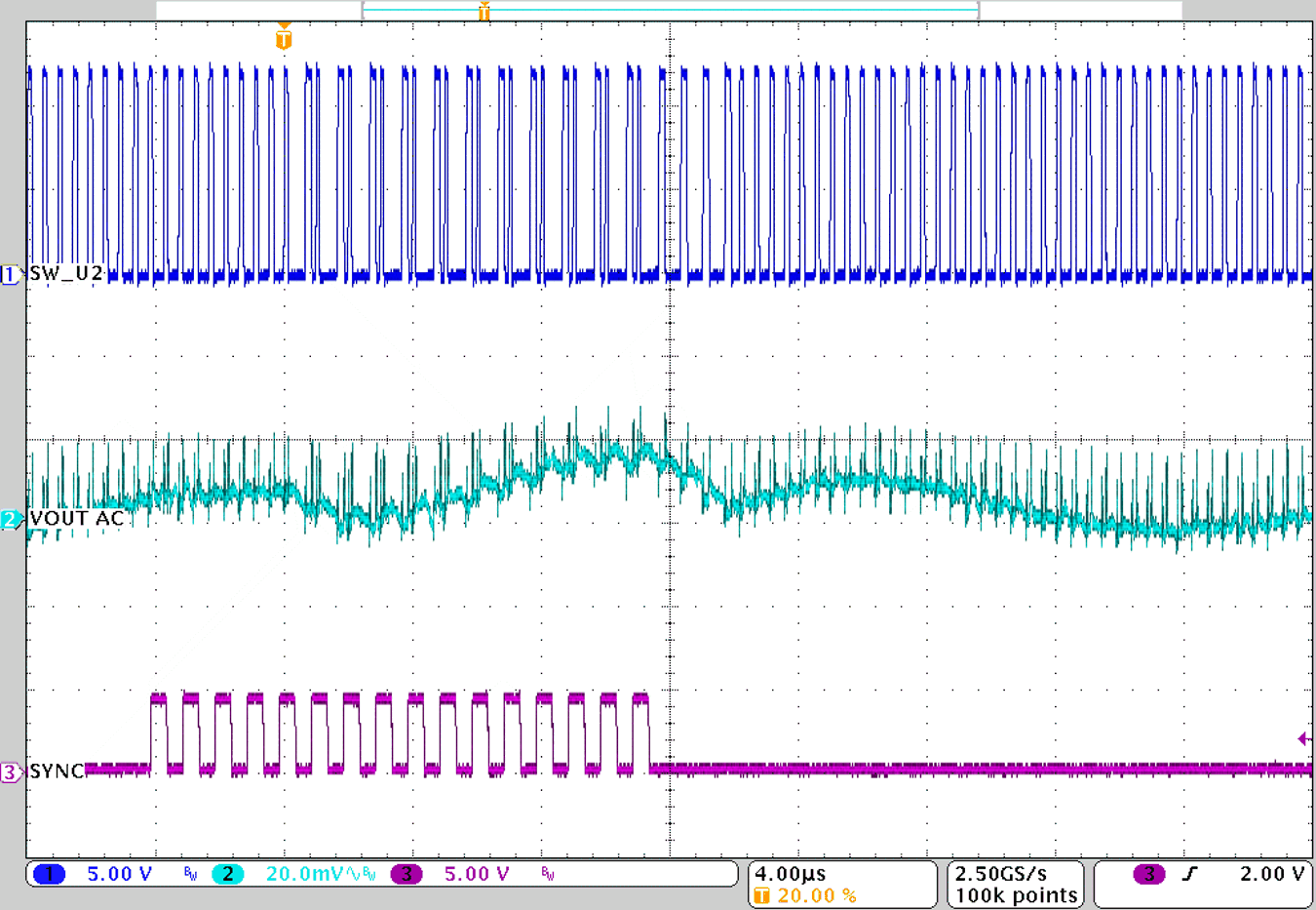Toggle the channel 2 marker labeled VOUT AC

click(8, 518)
